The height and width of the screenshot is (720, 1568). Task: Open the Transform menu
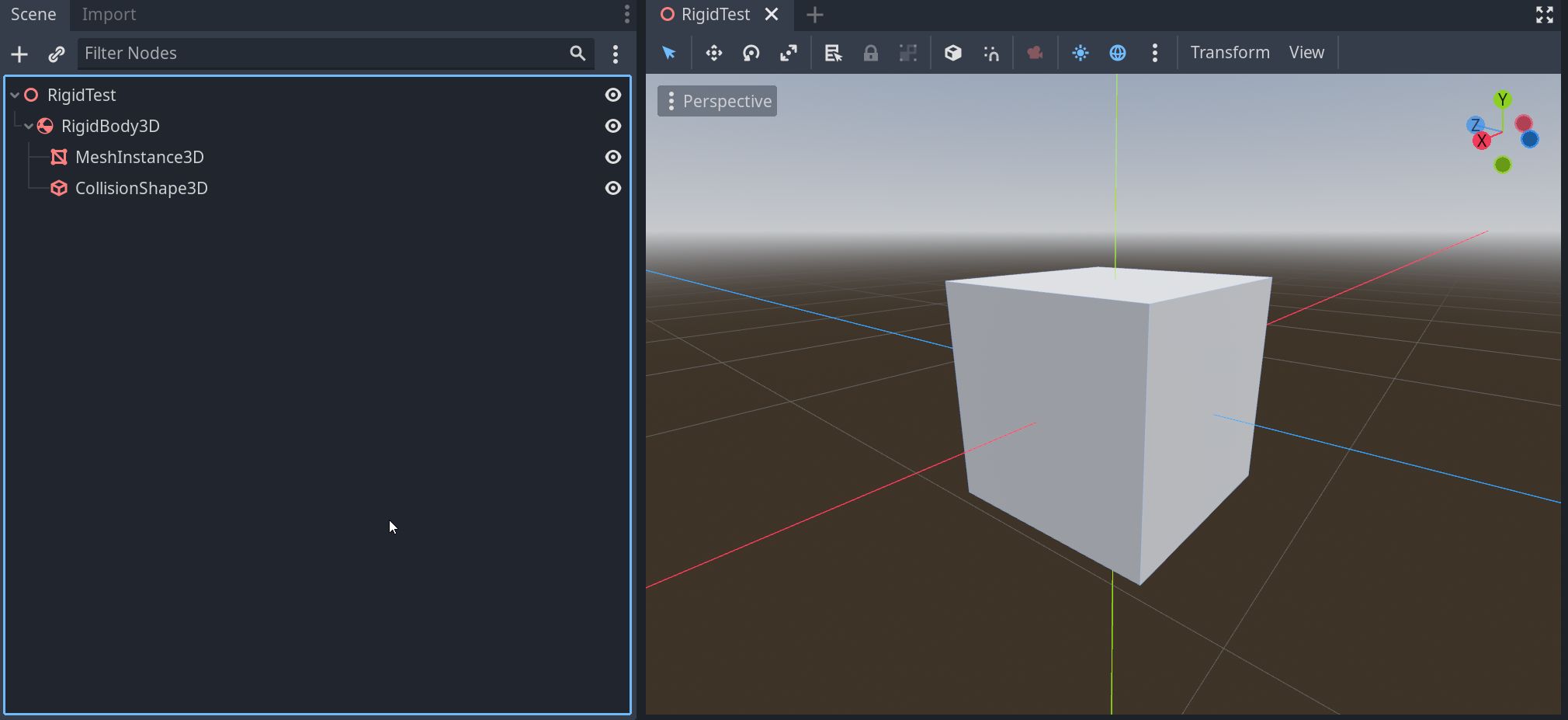(x=1230, y=53)
